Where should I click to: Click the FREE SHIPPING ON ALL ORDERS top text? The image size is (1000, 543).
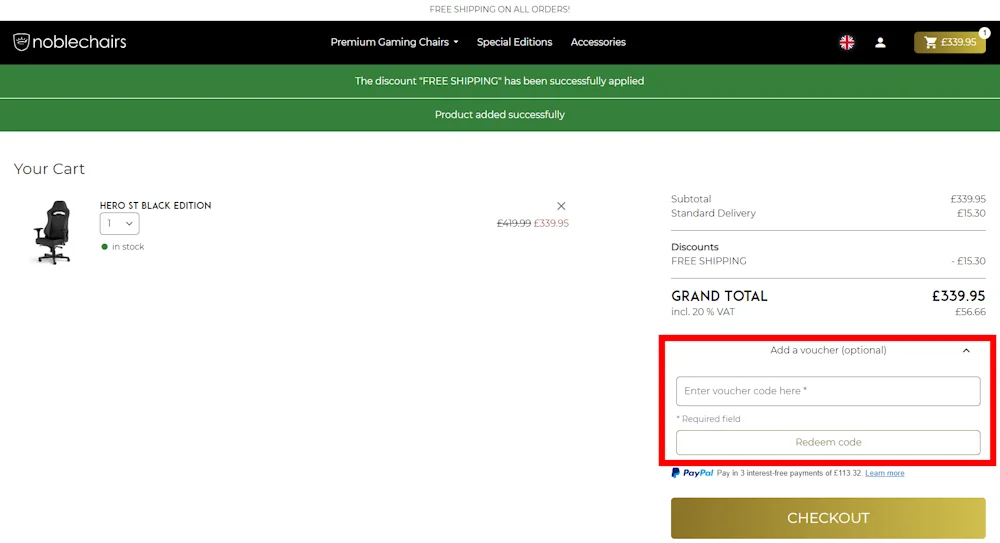point(499,10)
